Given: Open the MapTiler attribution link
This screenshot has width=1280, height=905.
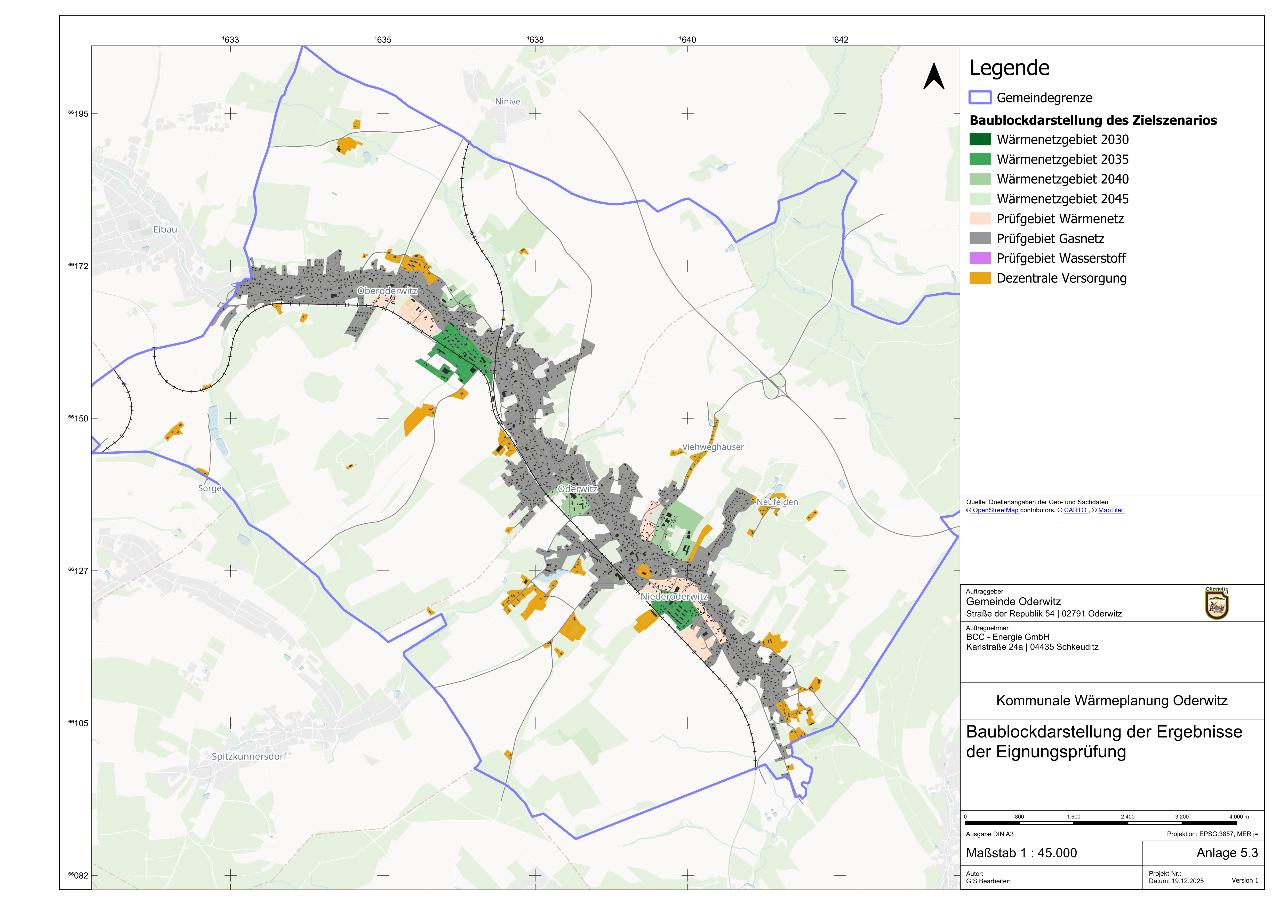Looking at the screenshot, I should coord(1109,510).
